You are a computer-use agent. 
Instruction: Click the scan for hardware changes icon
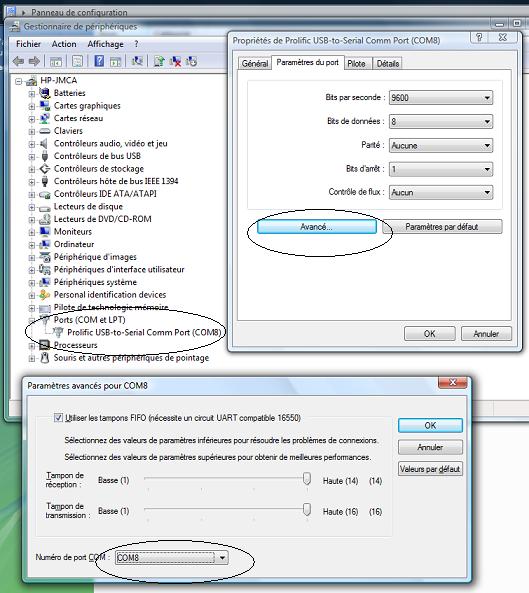(x=137, y=61)
